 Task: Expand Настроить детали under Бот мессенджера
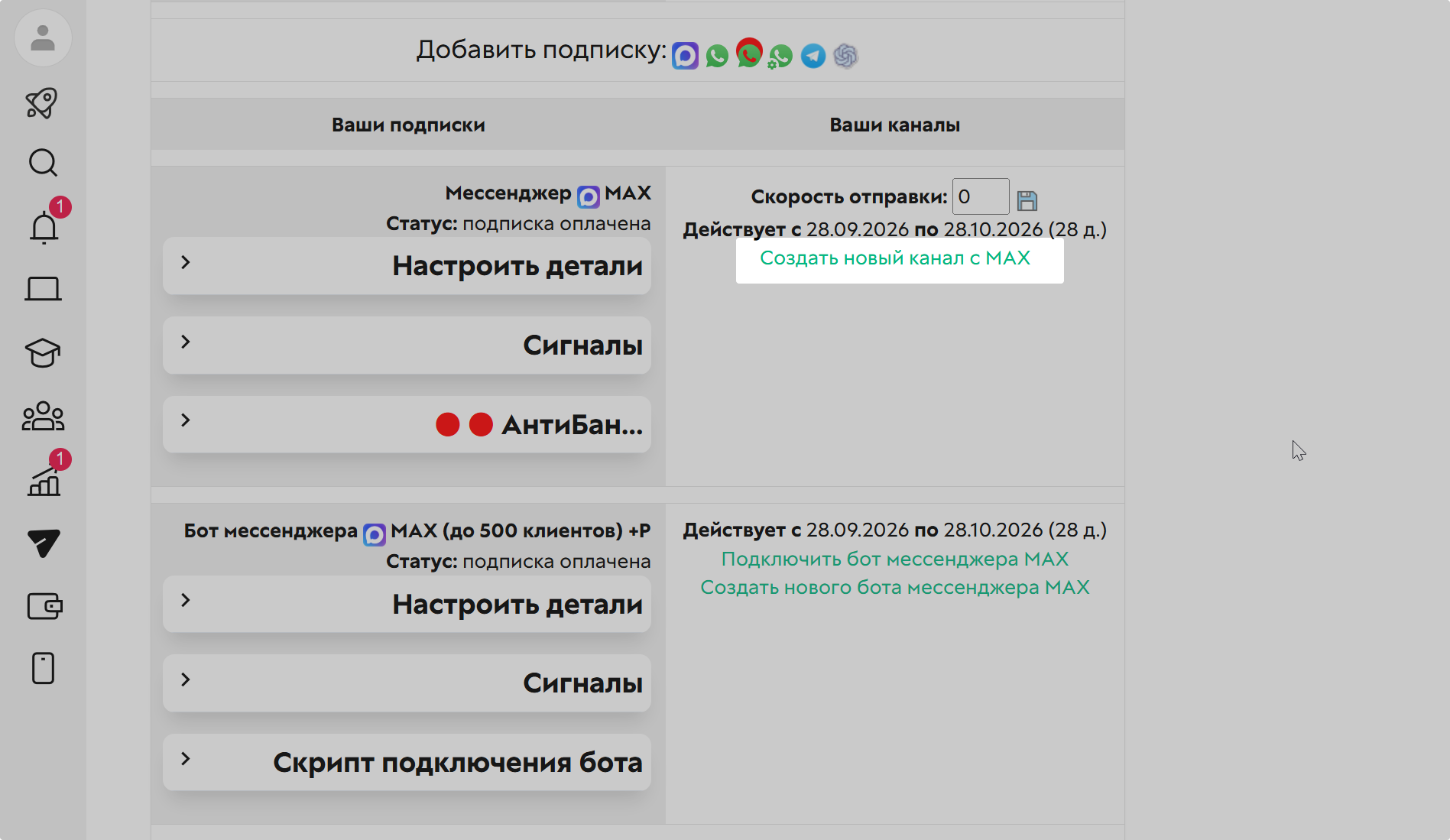tap(407, 604)
